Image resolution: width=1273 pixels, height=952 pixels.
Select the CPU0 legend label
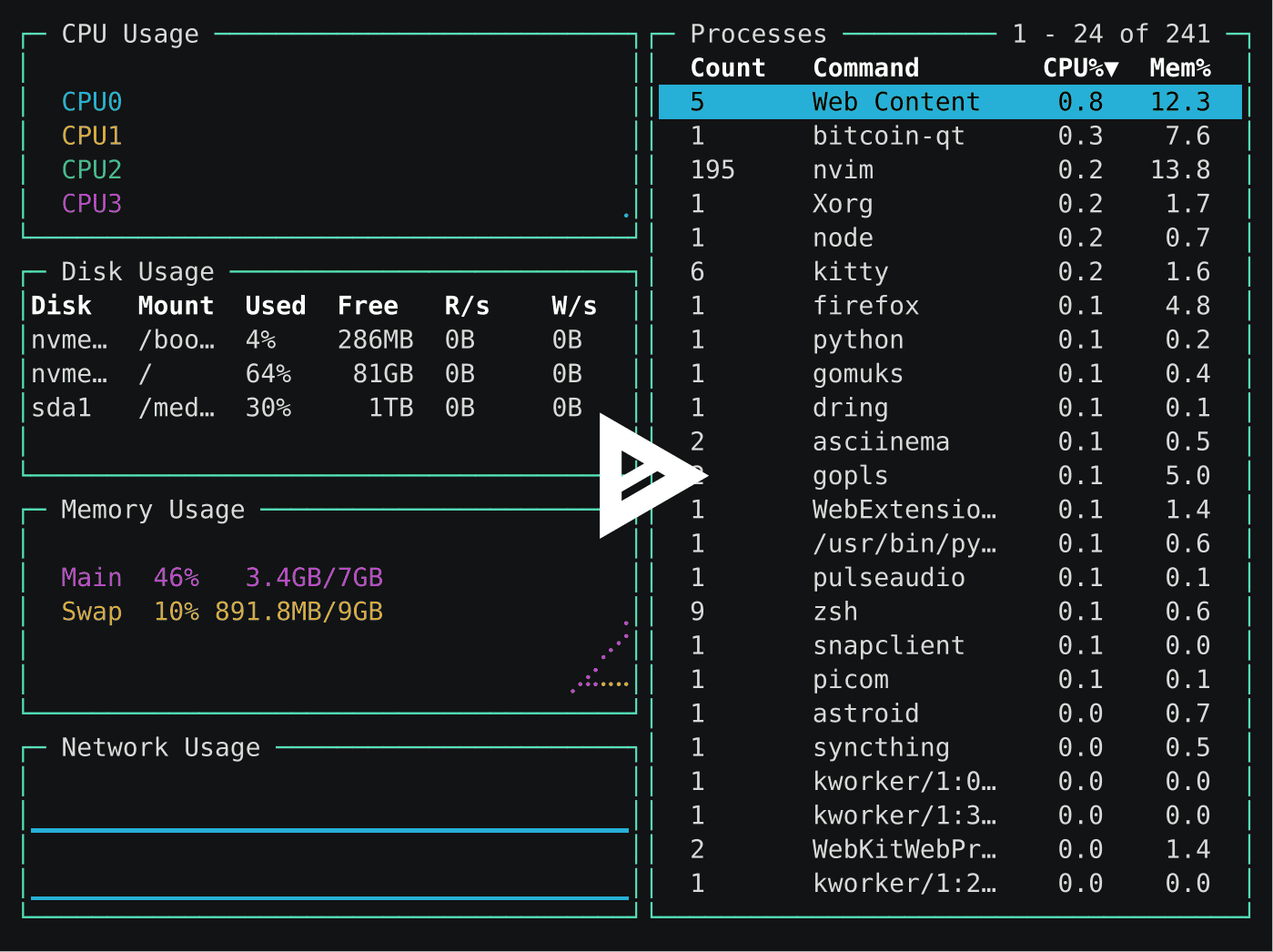tap(91, 102)
